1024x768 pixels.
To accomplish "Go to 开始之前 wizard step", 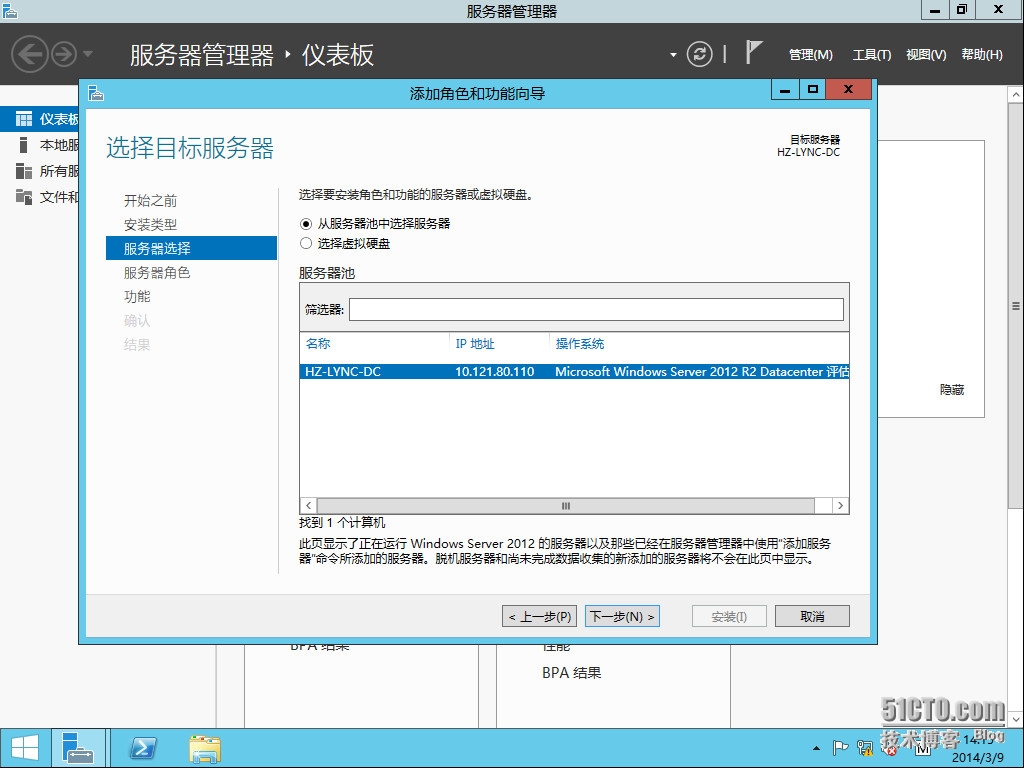I will [x=150, y=200].
